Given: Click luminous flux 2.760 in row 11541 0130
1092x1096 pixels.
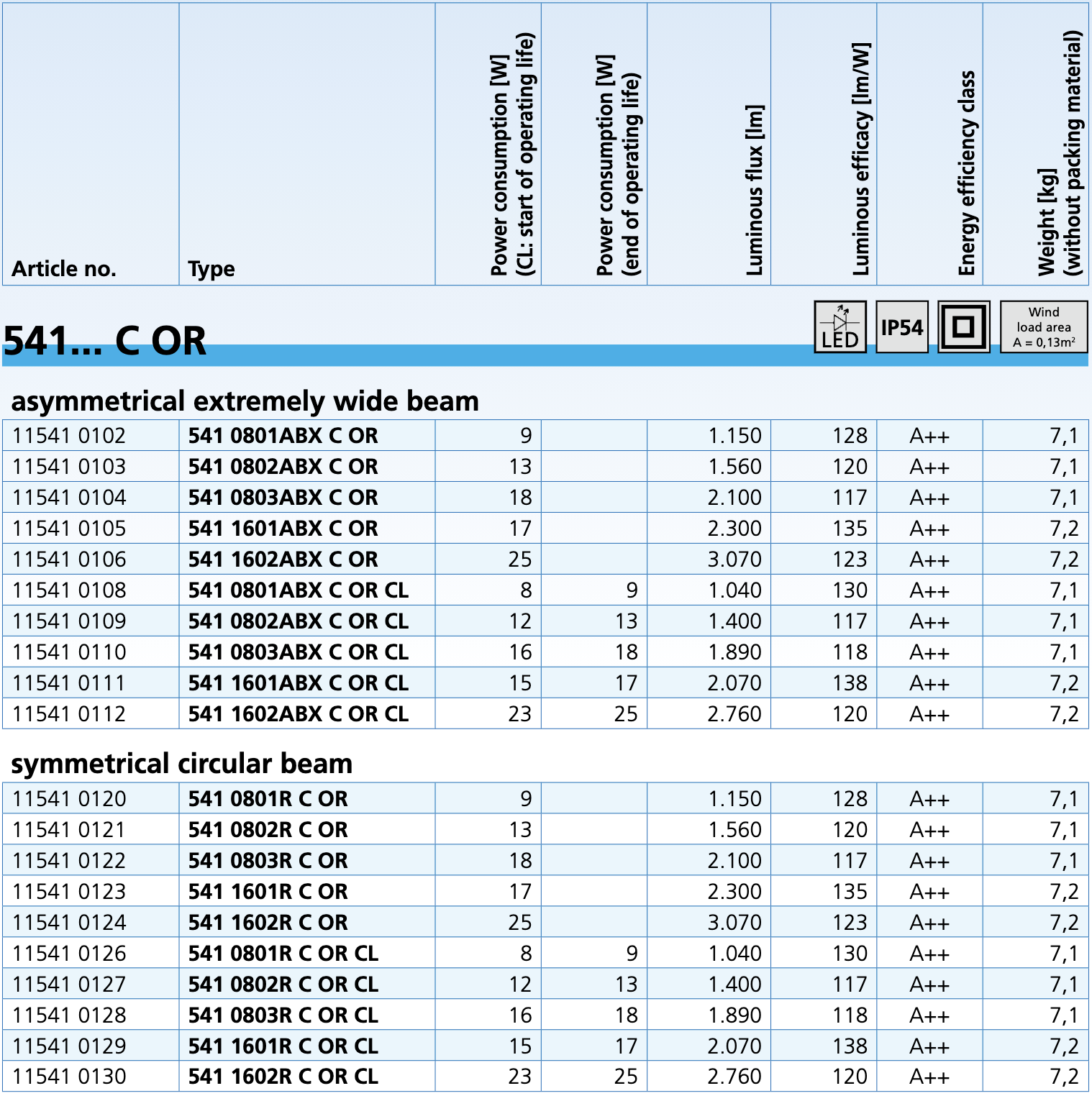Looking at the screenshot, I should point(734,1077).
